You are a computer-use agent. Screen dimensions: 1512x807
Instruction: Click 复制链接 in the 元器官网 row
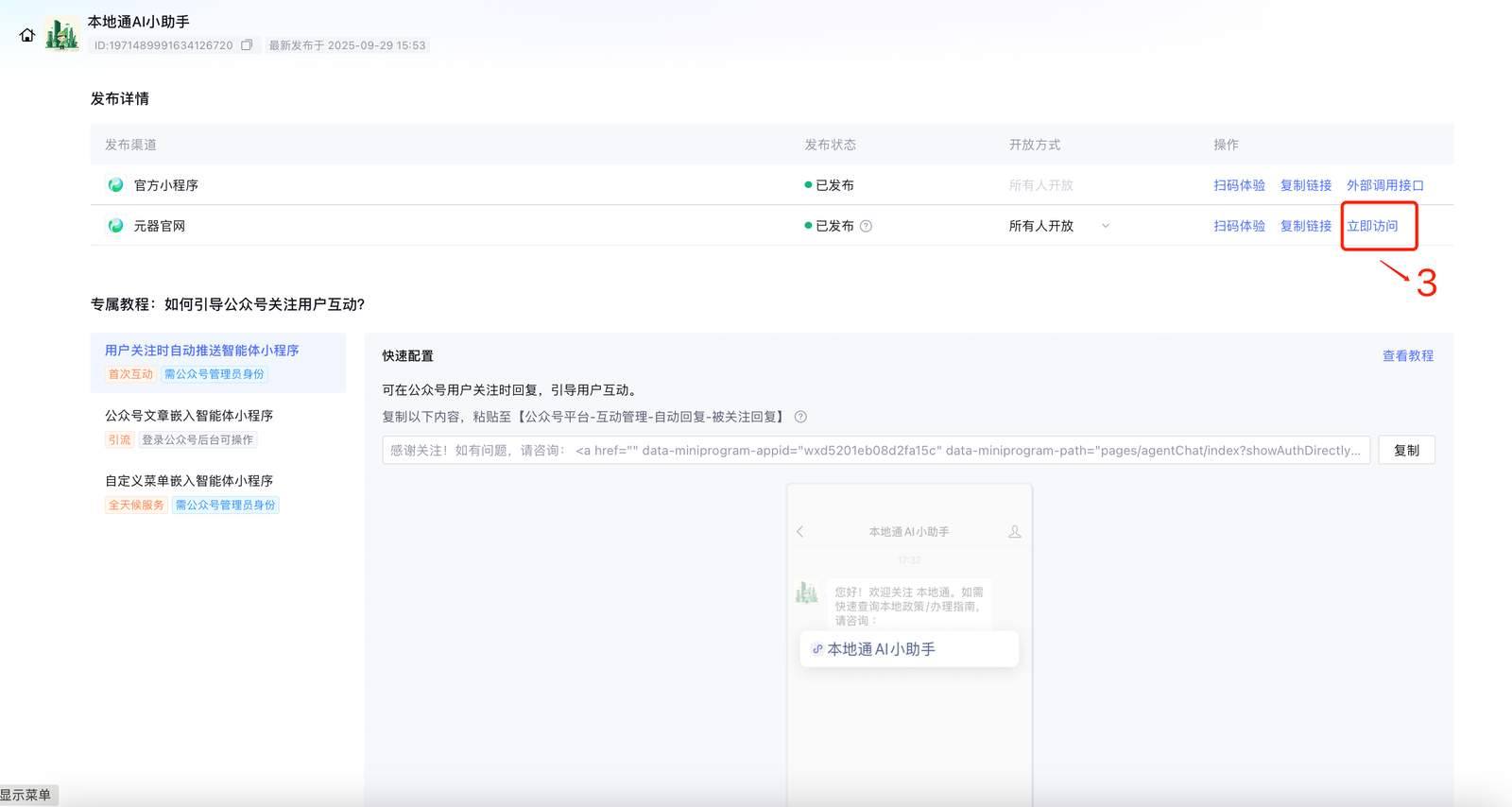(1305, 226)
